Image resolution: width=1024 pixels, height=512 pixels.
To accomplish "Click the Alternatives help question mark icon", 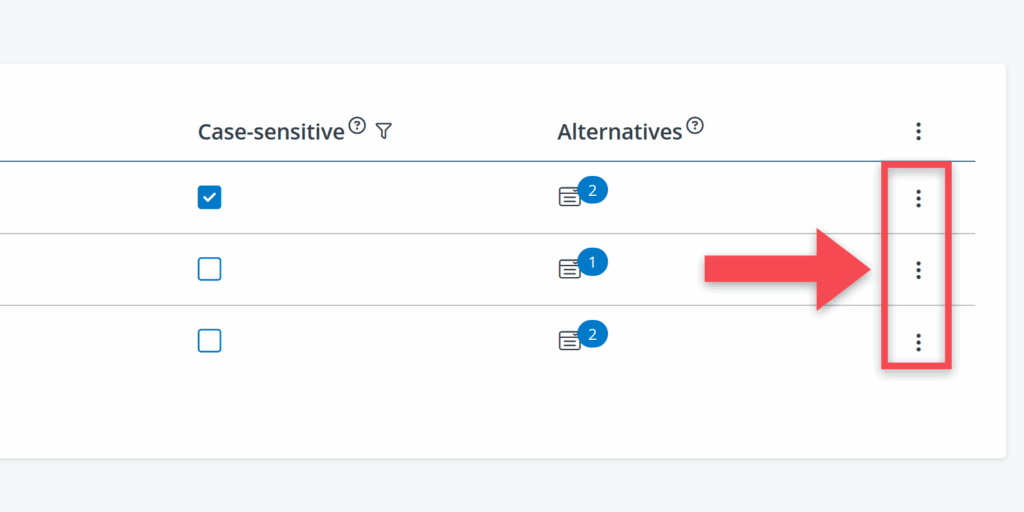I will tap(695, 126).
